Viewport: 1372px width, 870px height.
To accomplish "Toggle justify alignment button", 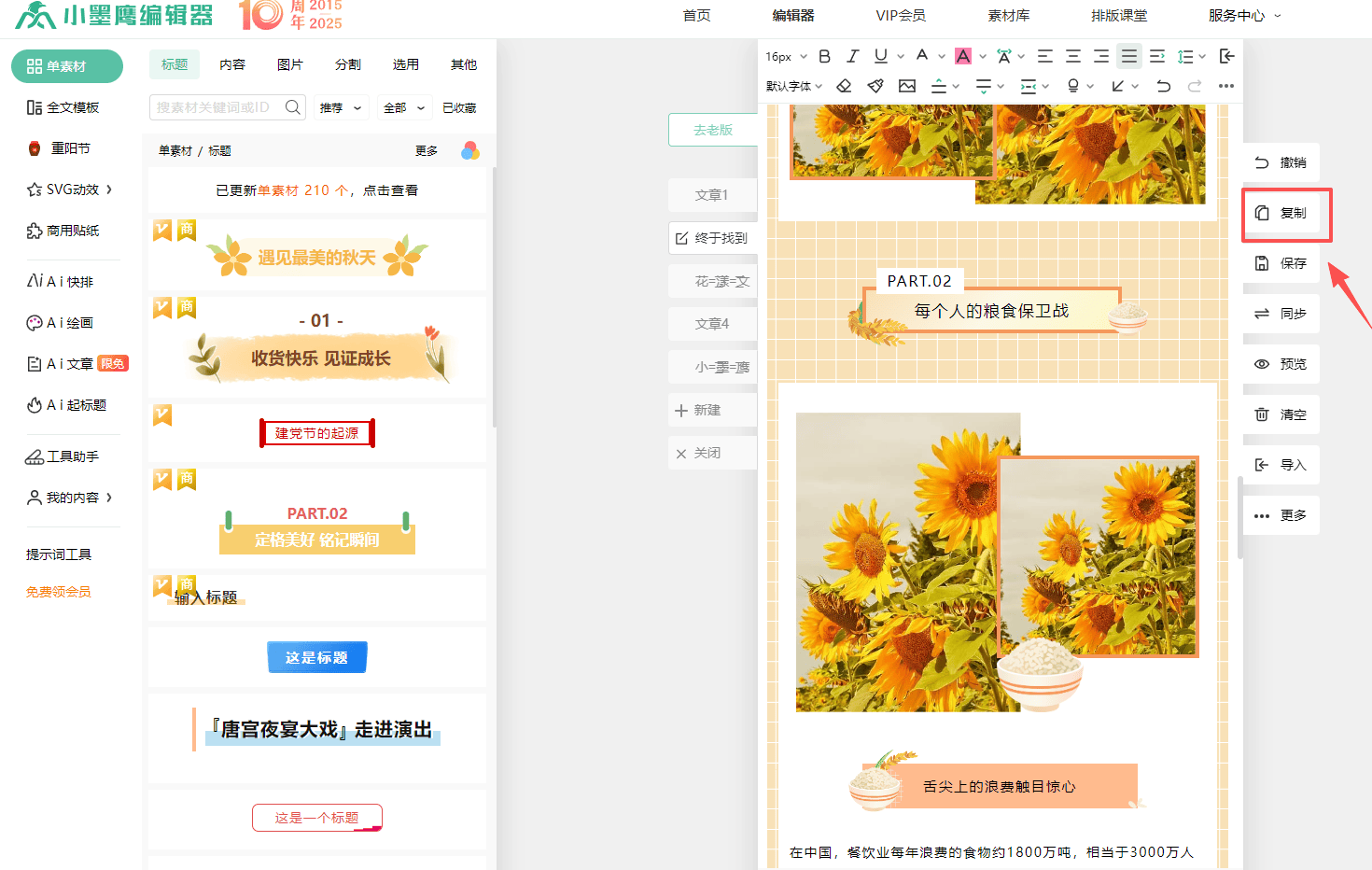I will (1129, 57).
